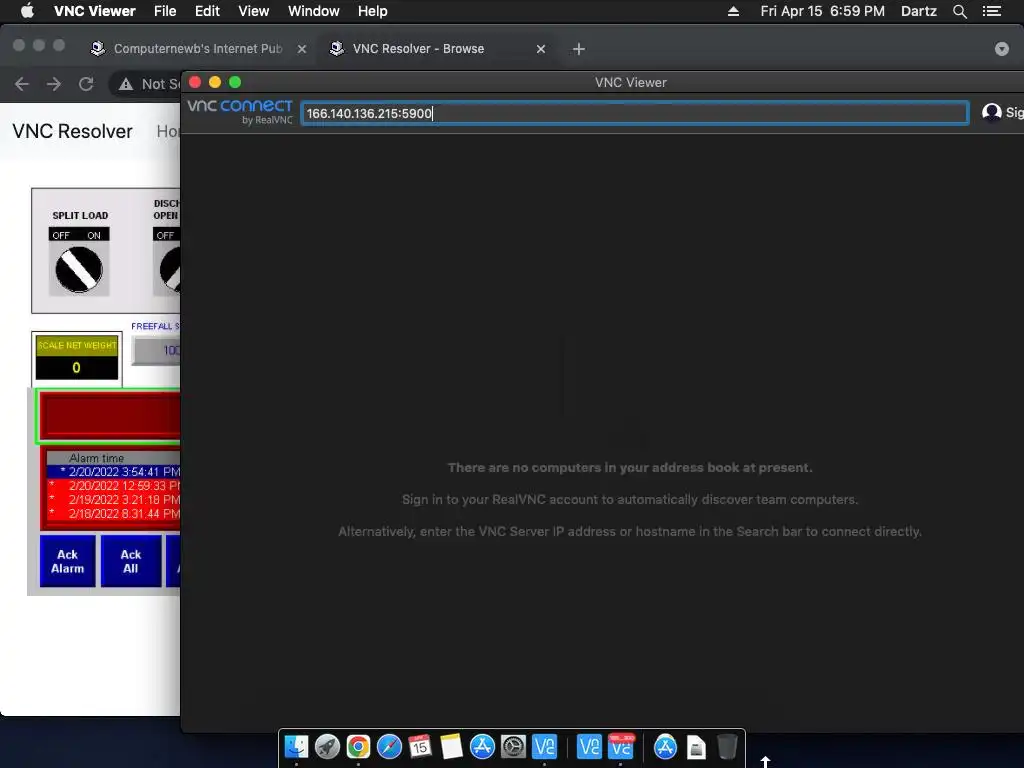Click the VNC Resolver site title
The width and height of the screenshot is (1024, 768).
[x=72, y=131]
